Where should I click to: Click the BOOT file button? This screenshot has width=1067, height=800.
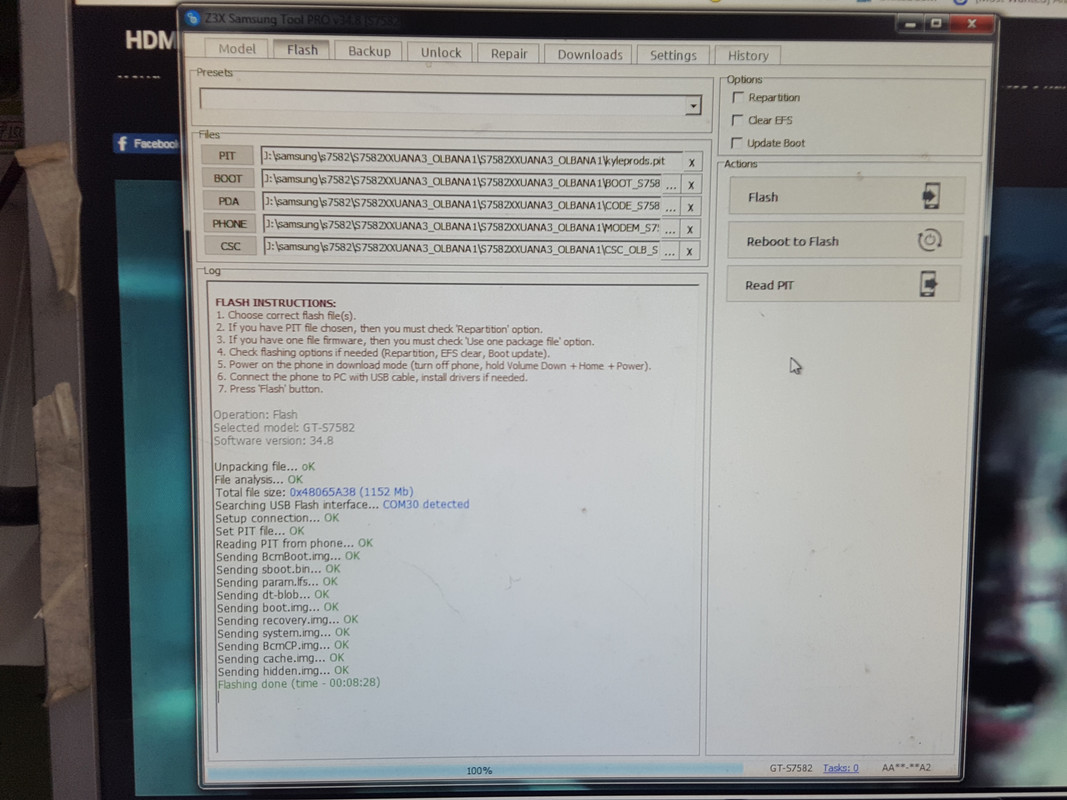pyautogui.click(x=228, y=178)
